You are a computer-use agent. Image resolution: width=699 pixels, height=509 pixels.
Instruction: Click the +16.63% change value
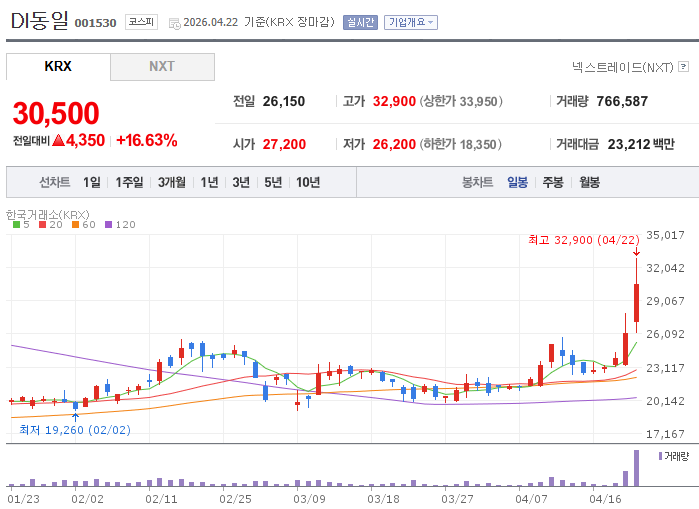[x=147, y=140]
